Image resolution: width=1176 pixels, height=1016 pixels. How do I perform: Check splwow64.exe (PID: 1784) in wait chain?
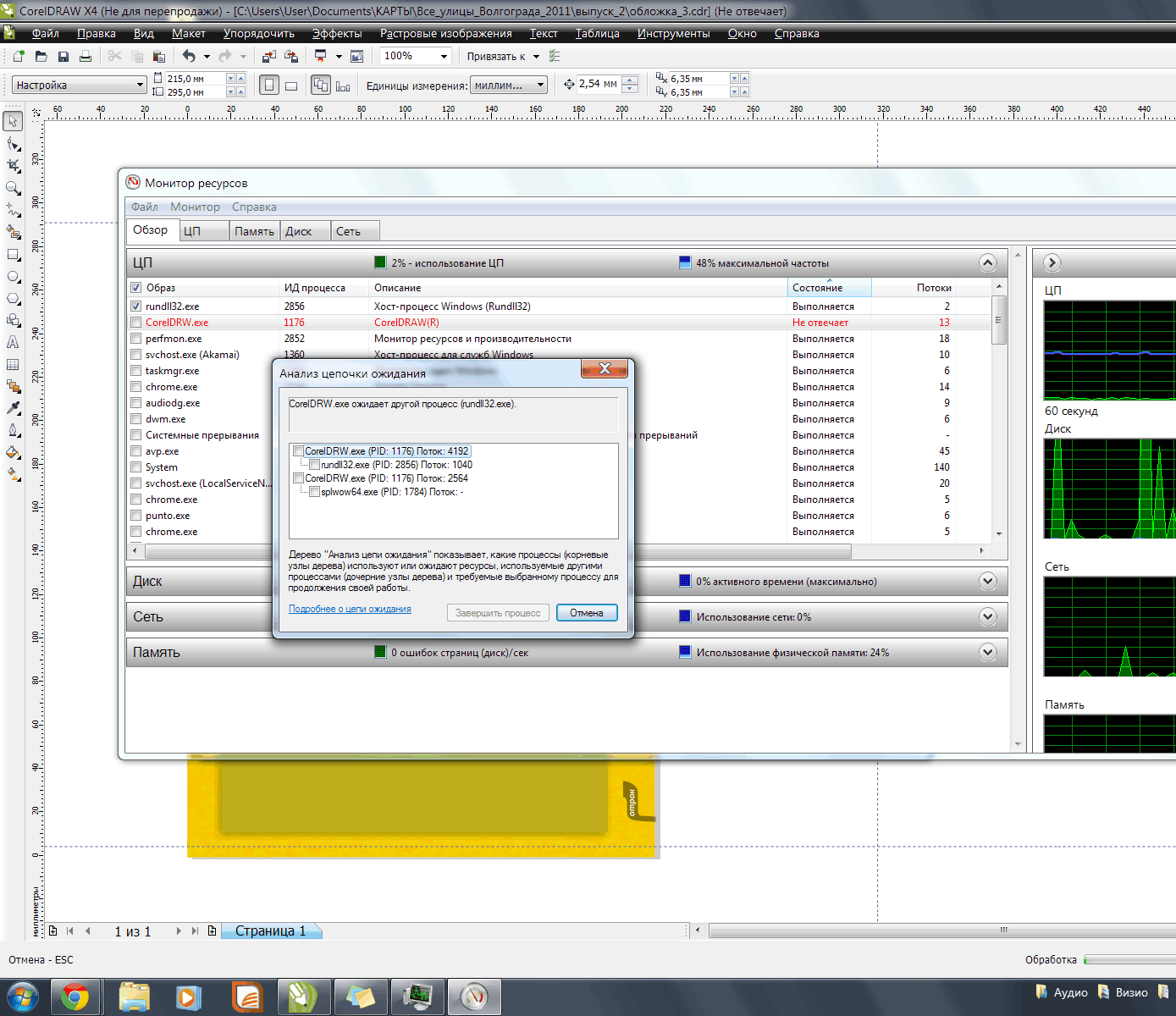point(314,492)
